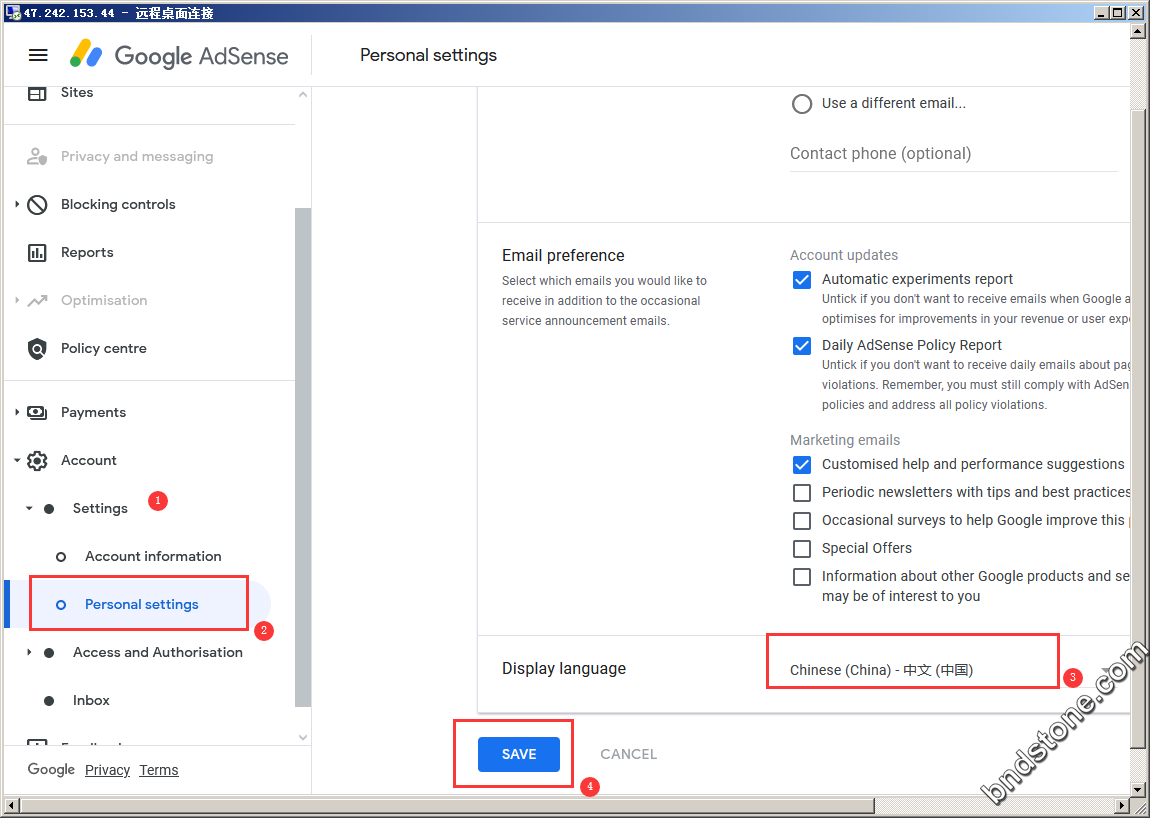Screen dimensions: 1150x818
Task: Click the Email preference heading
Action: [563, 255]
